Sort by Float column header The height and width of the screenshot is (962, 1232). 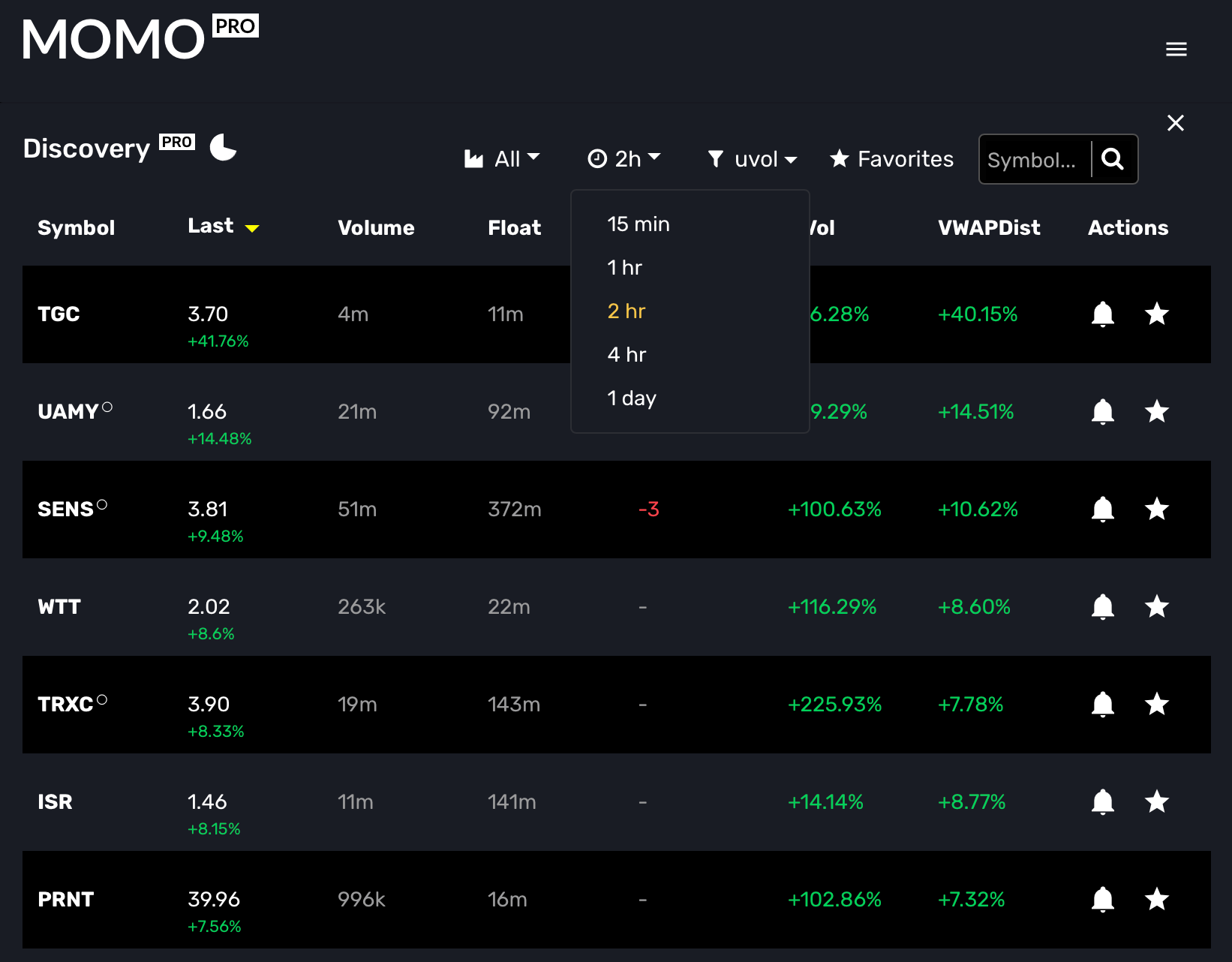click(515, 227)
